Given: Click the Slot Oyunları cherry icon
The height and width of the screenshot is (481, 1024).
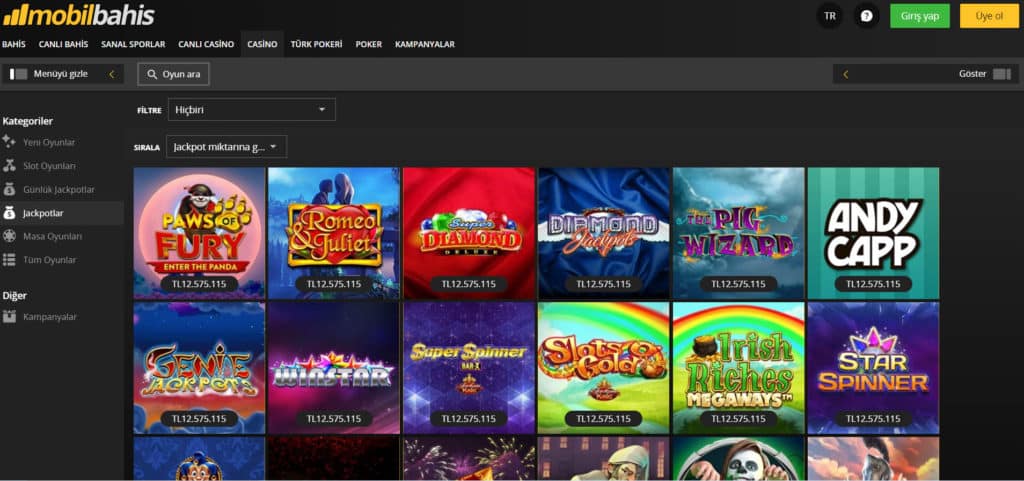Looking at the screenshot, I should point(9,166).
